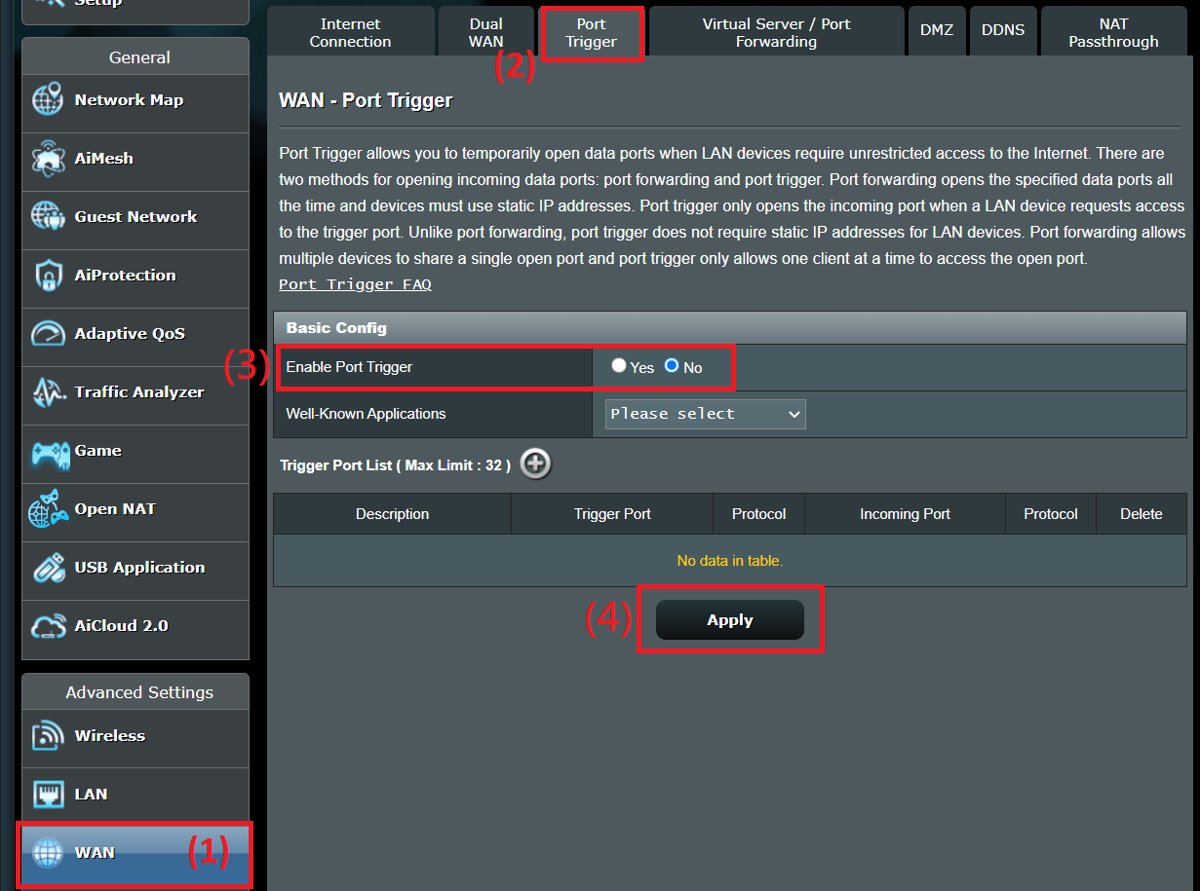Go to Guest Network menu label
Viewport: 1200px width, 891px height.
click(x=135, y=216)
